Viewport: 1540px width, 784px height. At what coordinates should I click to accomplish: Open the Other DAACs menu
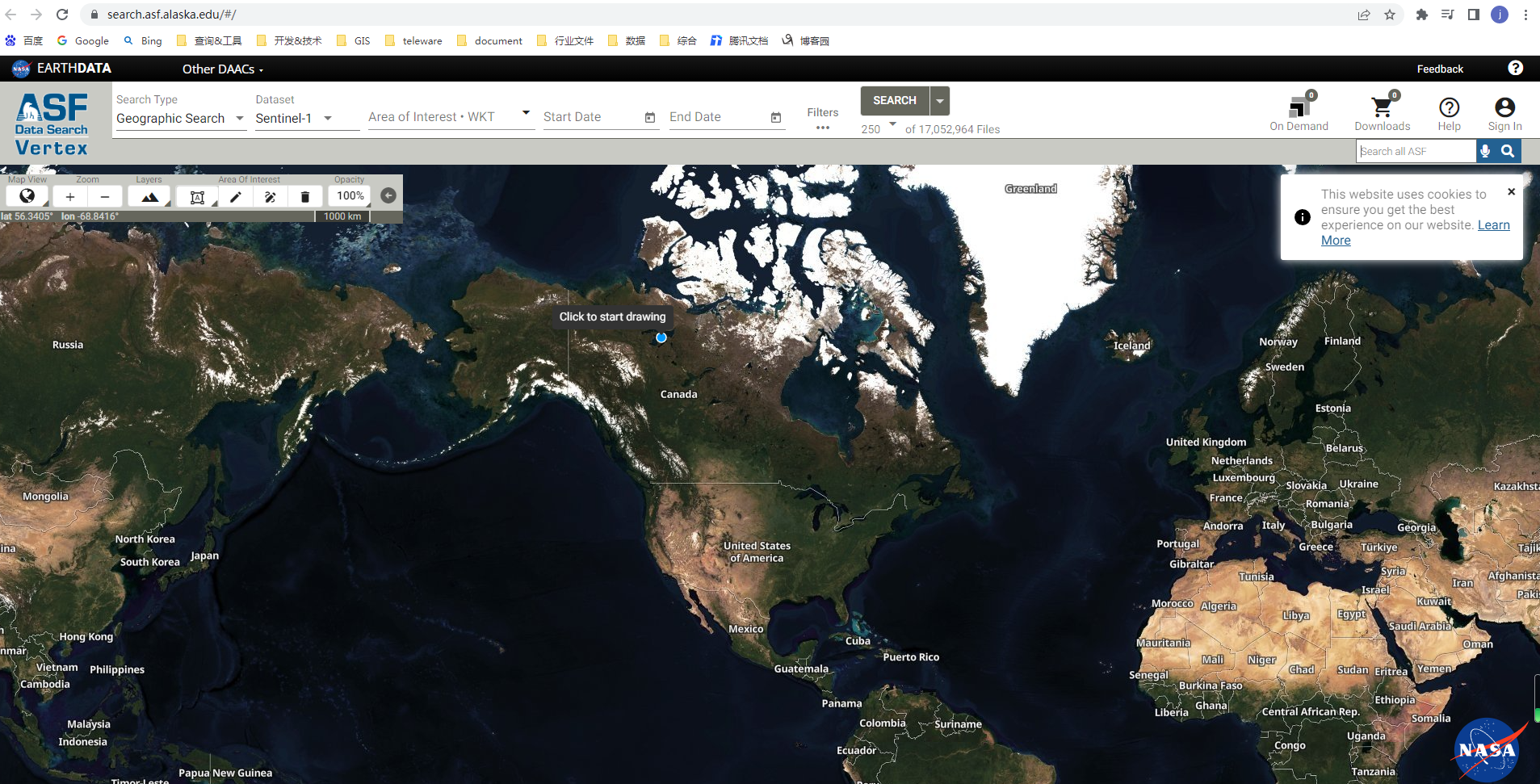tap(223, 69)
